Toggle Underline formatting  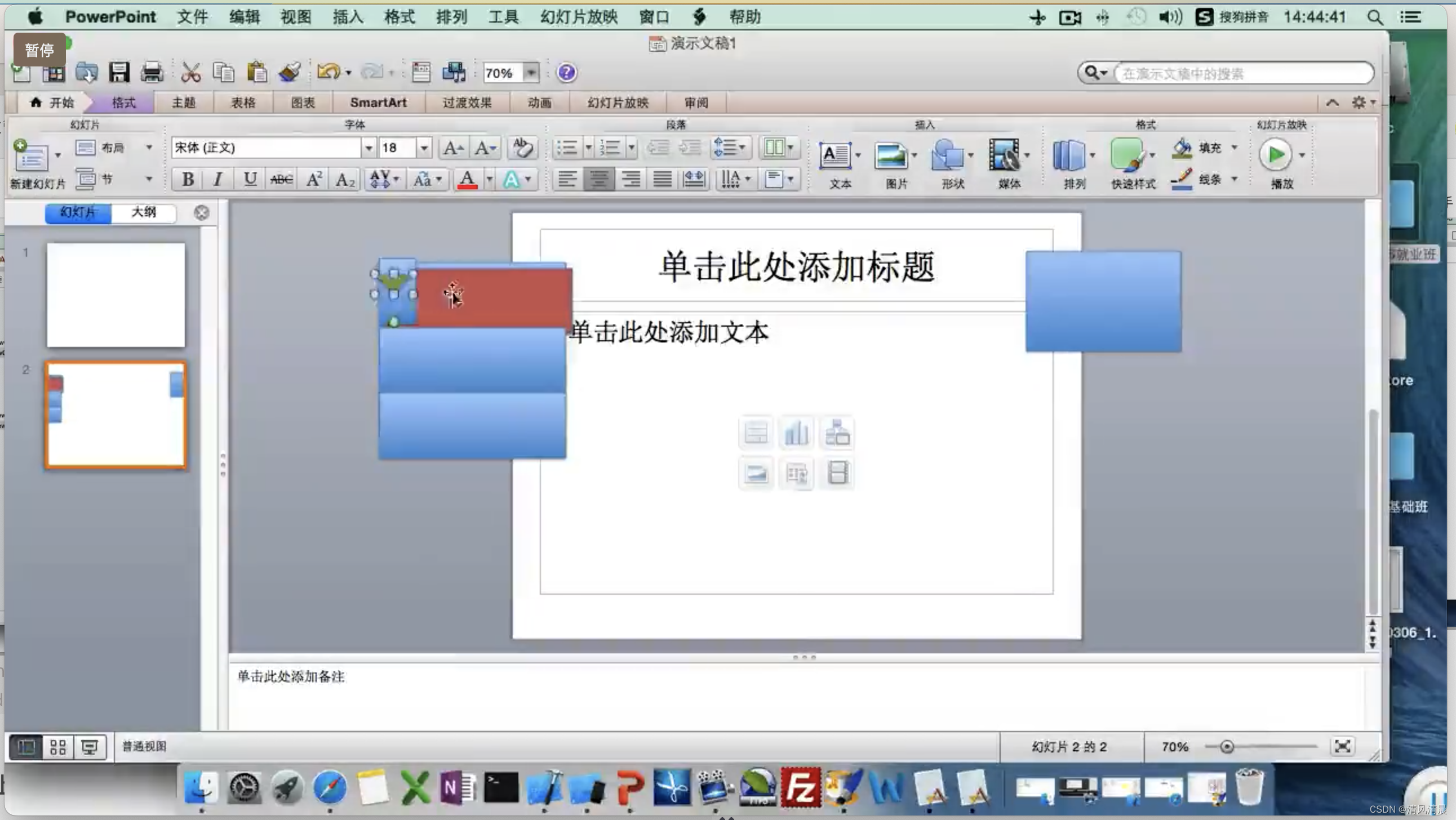(249, 180)
